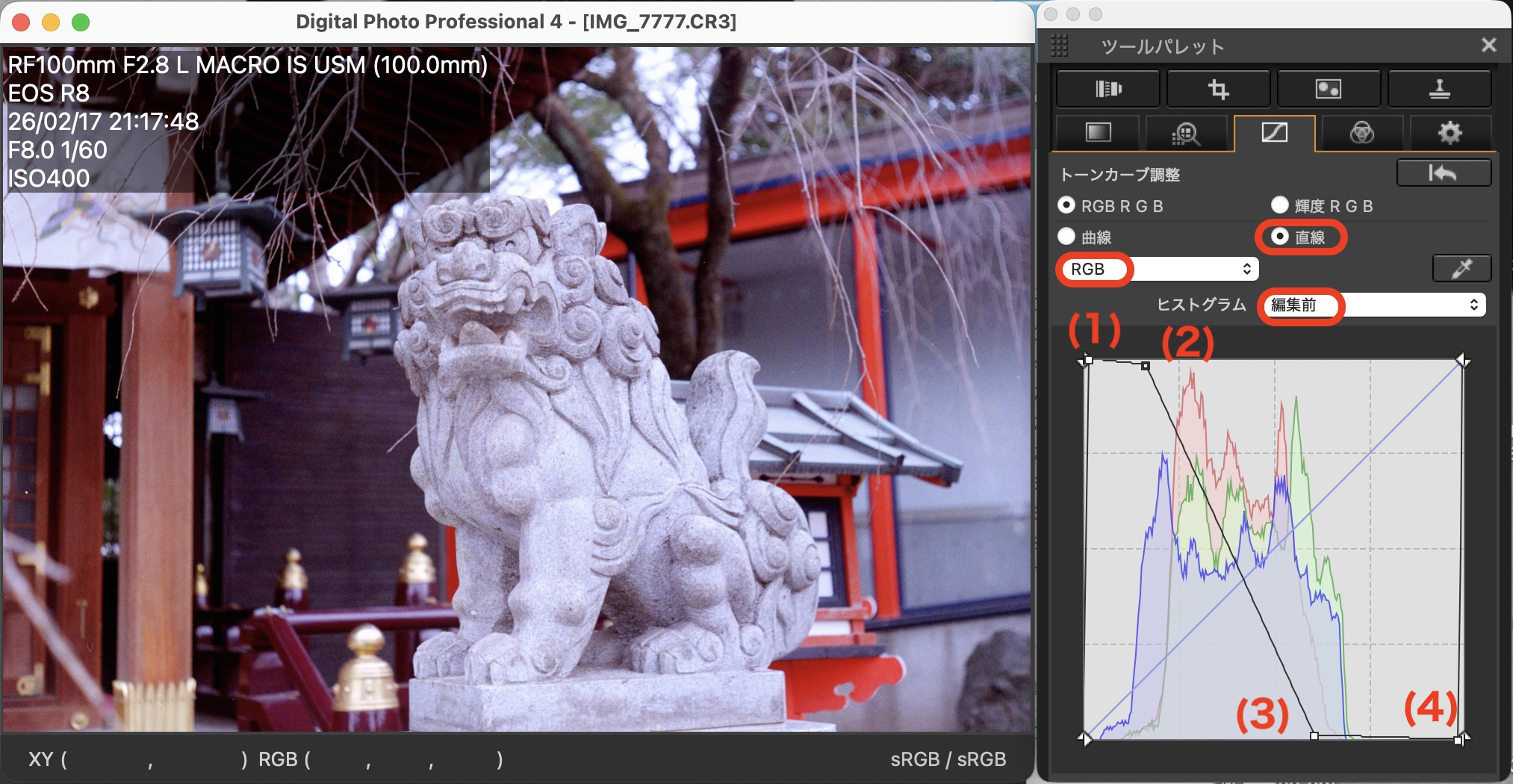Open the color adjustment circles tab
The width and height of the screenshot is (1513, 784).
click(1361, 133)
